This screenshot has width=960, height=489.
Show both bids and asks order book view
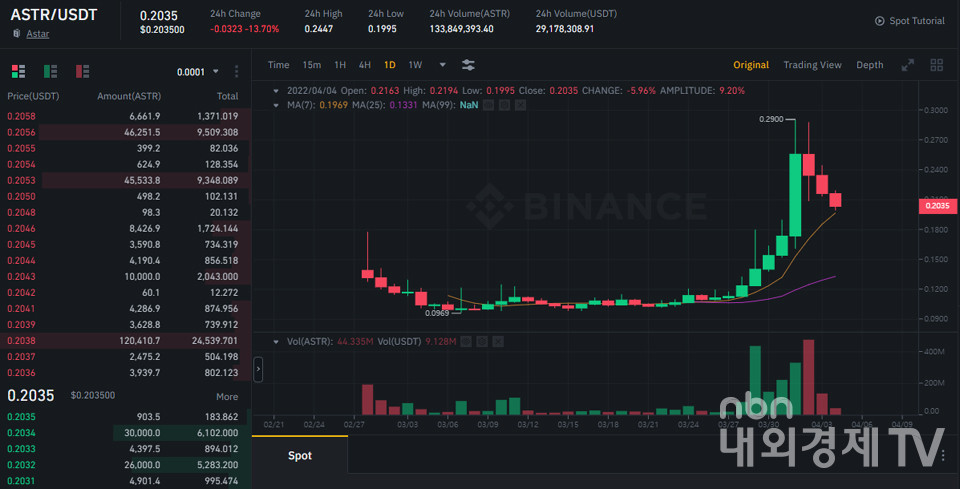(17, 71)
